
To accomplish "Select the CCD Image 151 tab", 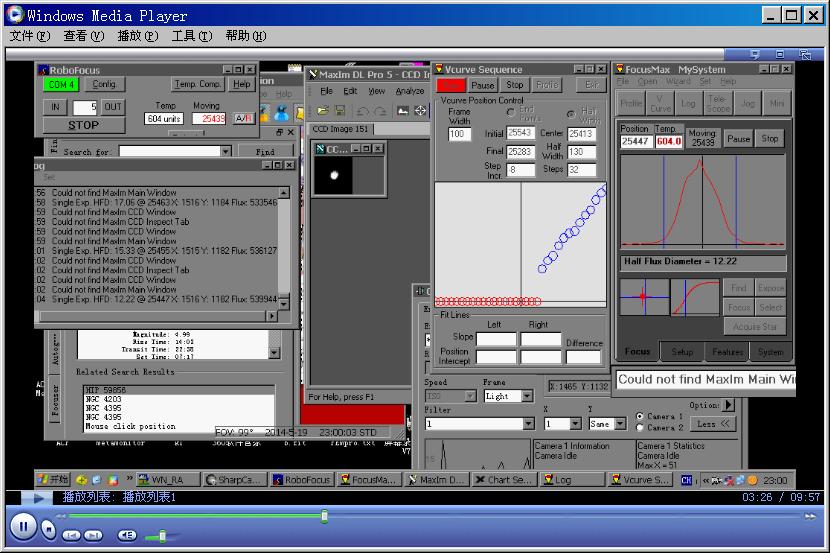I will pos(340,129).
